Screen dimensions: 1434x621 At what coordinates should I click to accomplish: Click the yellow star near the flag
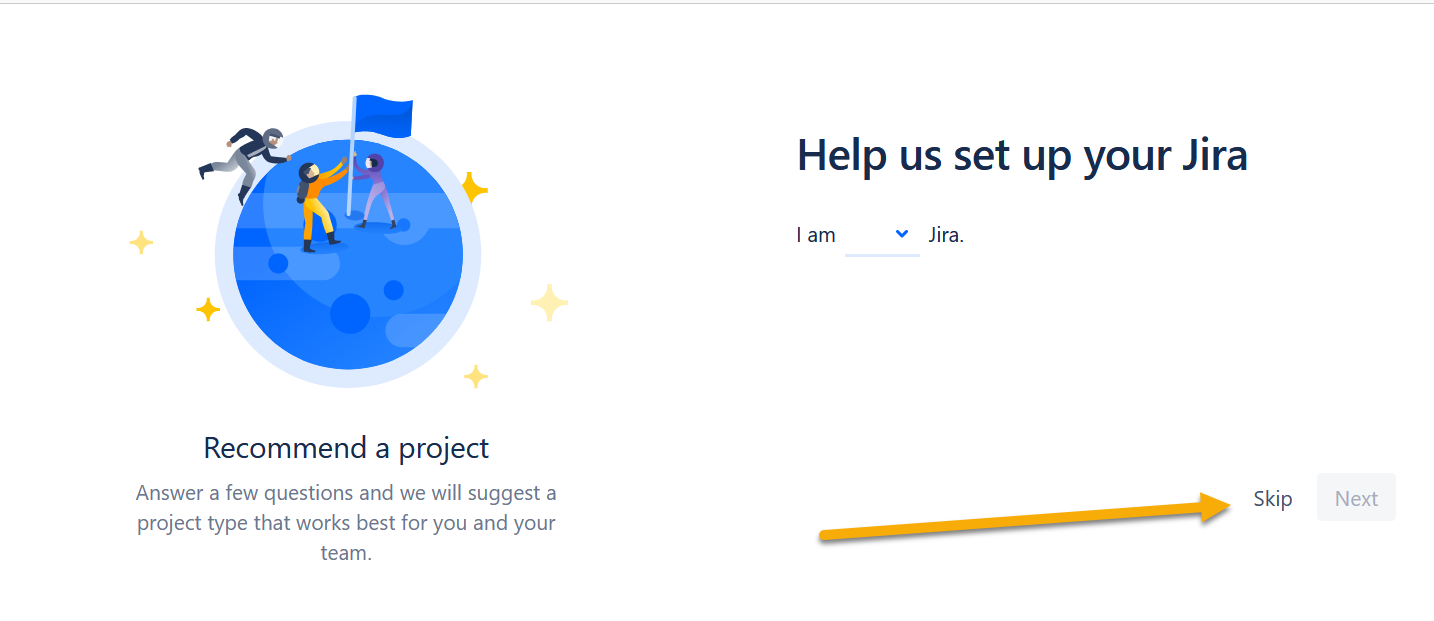click(x=474, y=186)
